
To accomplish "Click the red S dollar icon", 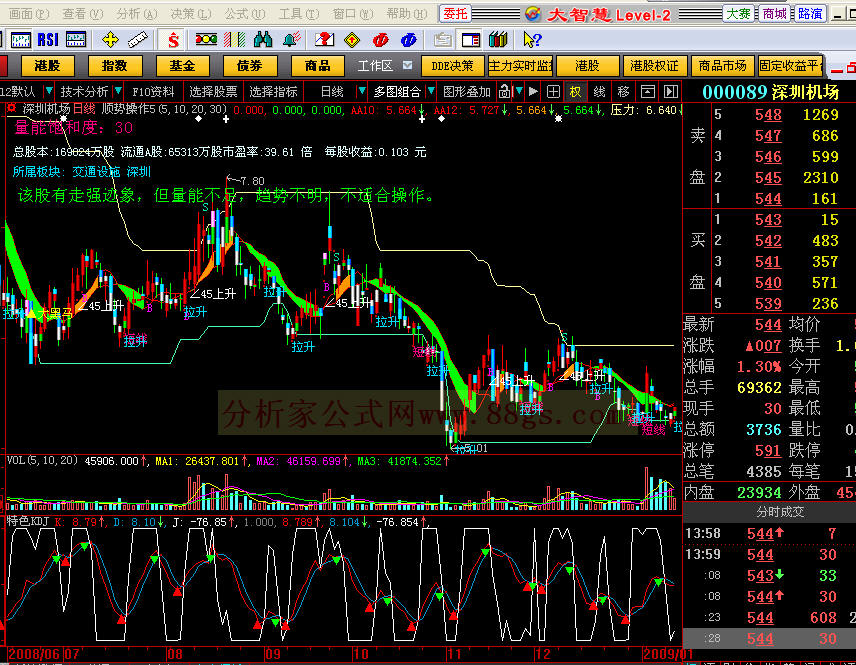I will click(x=173, y=39).
